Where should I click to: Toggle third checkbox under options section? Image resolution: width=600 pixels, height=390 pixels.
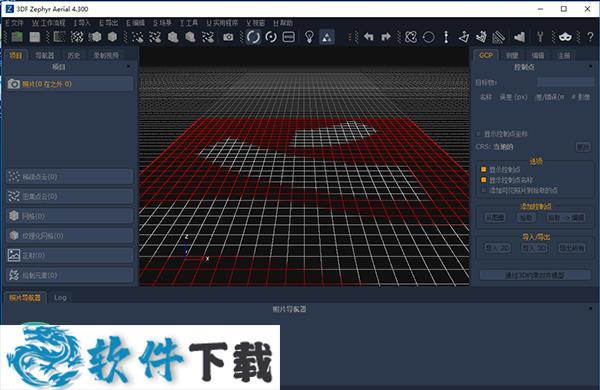pos(484,190)
